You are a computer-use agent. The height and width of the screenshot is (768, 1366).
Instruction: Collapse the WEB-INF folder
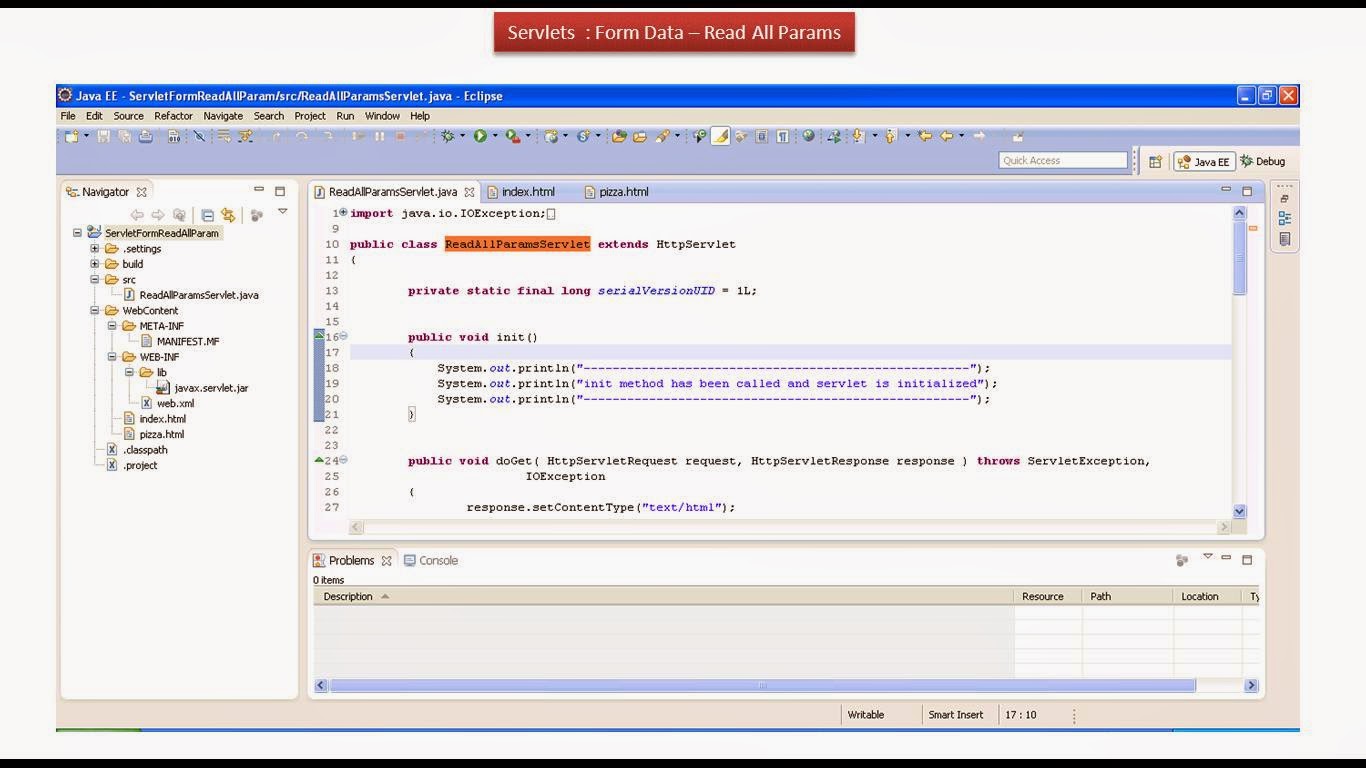click(110, 357)
